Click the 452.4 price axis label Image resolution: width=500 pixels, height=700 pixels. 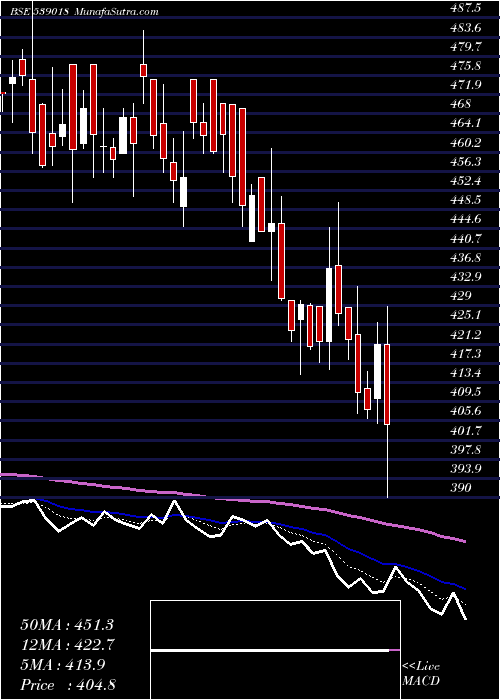point(465,181)
